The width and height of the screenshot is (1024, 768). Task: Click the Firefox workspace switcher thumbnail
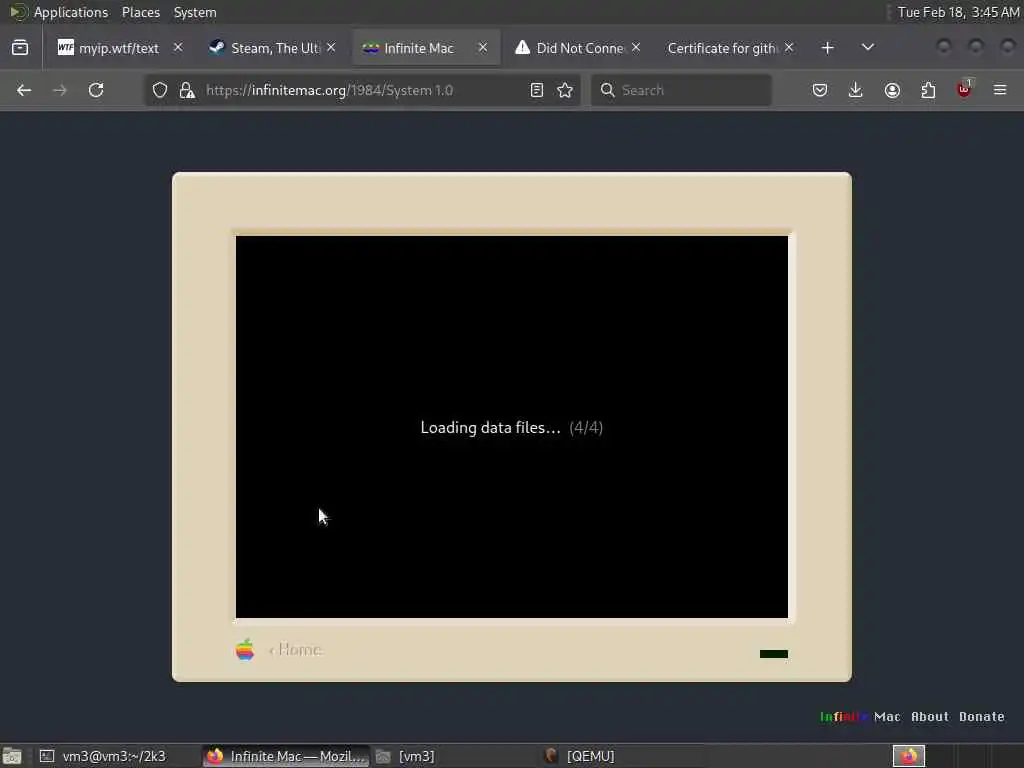[x=909, y=756]
